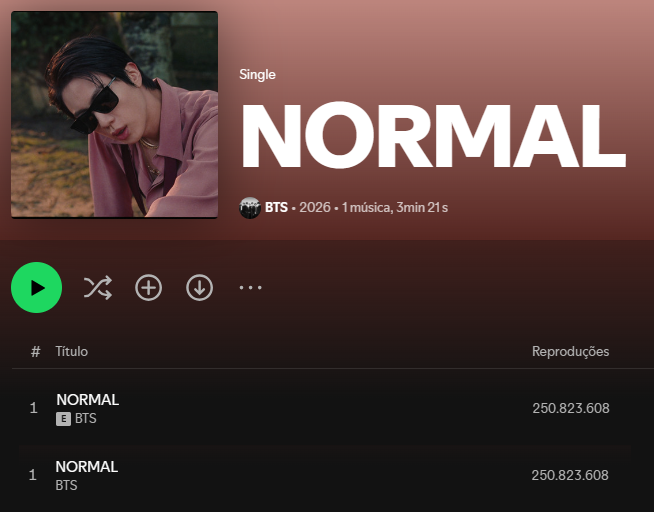Image resolution: width=654 pixels, height=512 pixels.
Task: Click the explicit E badge
Action: pos(63,419)
